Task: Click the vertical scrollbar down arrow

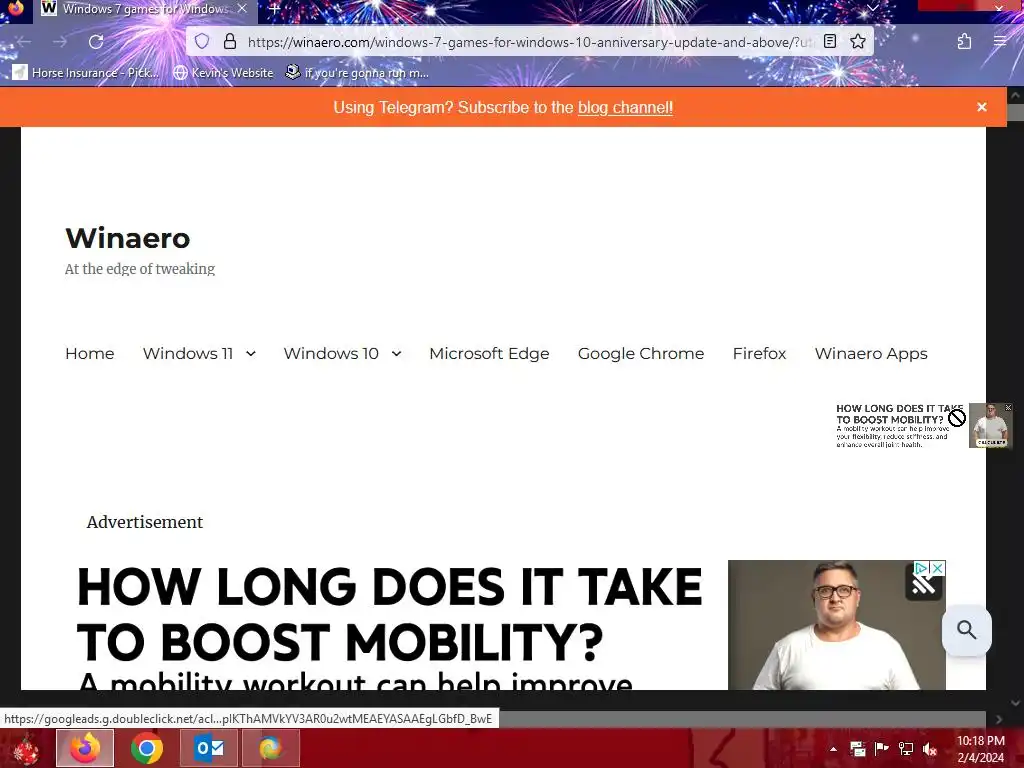Action: click(1015, 703)
